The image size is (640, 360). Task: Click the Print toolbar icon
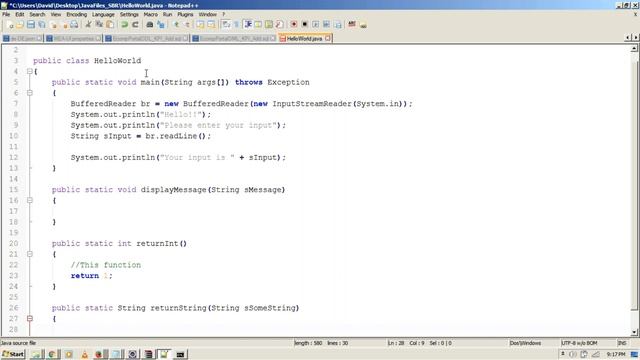[x=74, y=25]
